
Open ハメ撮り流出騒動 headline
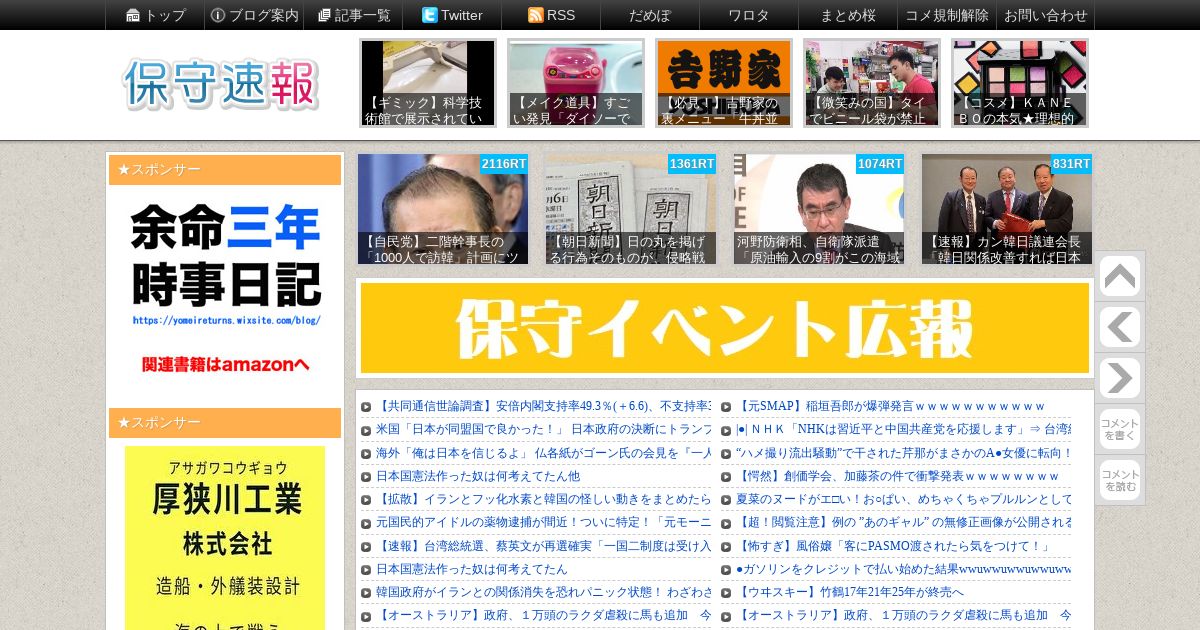(904, 453)
